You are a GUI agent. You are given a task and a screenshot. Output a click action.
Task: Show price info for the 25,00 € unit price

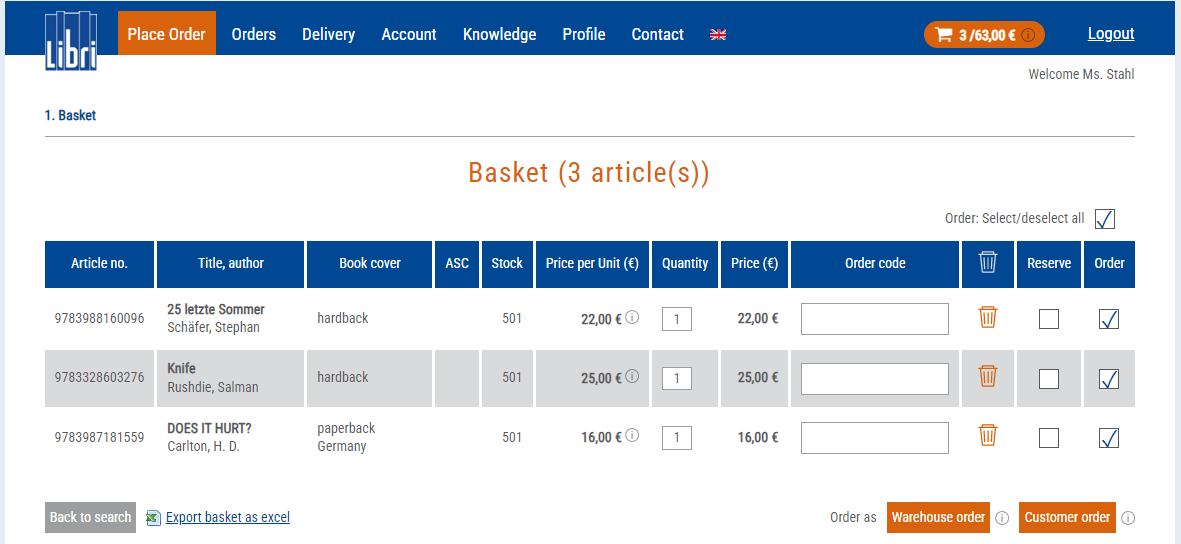tap(633, 376)
